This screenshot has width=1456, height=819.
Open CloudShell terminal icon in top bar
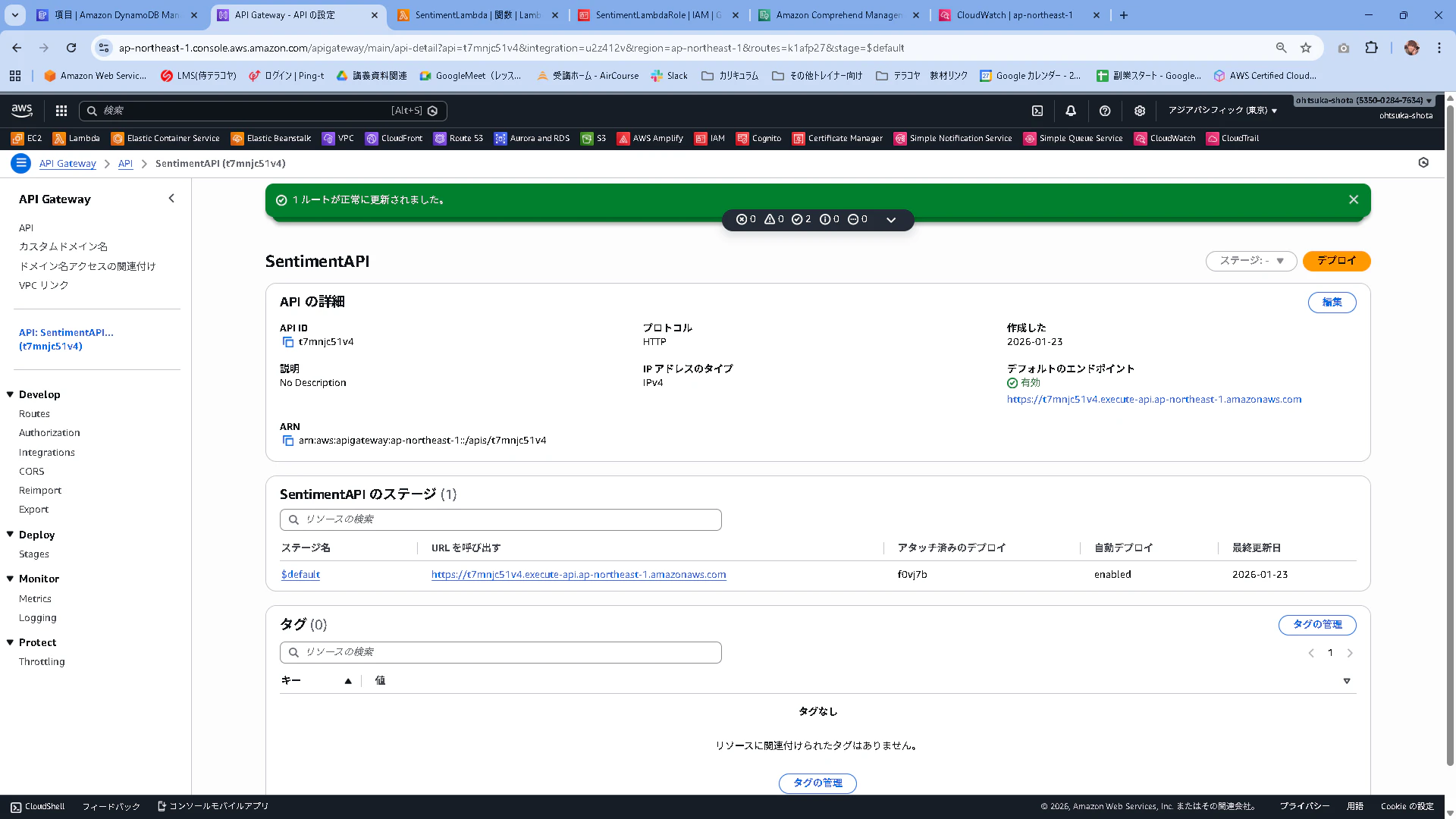(x=1037, y=111)
